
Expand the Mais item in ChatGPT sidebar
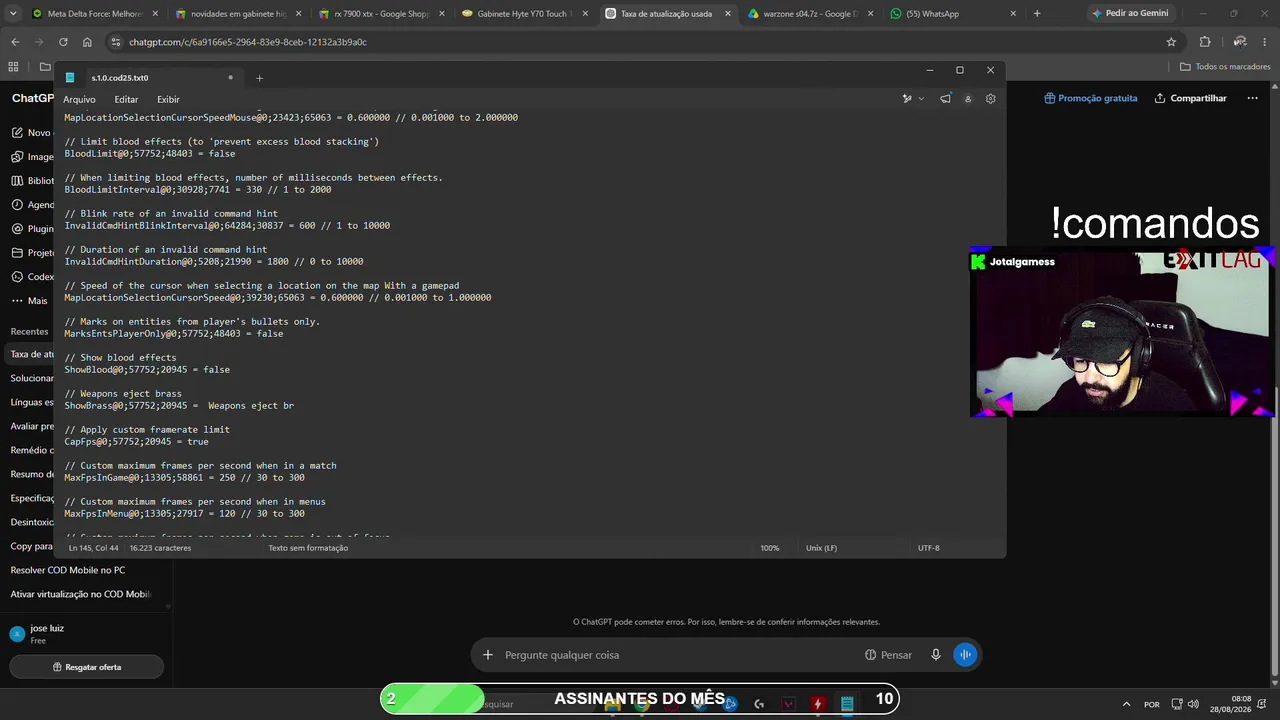click(x=30, y=301)
